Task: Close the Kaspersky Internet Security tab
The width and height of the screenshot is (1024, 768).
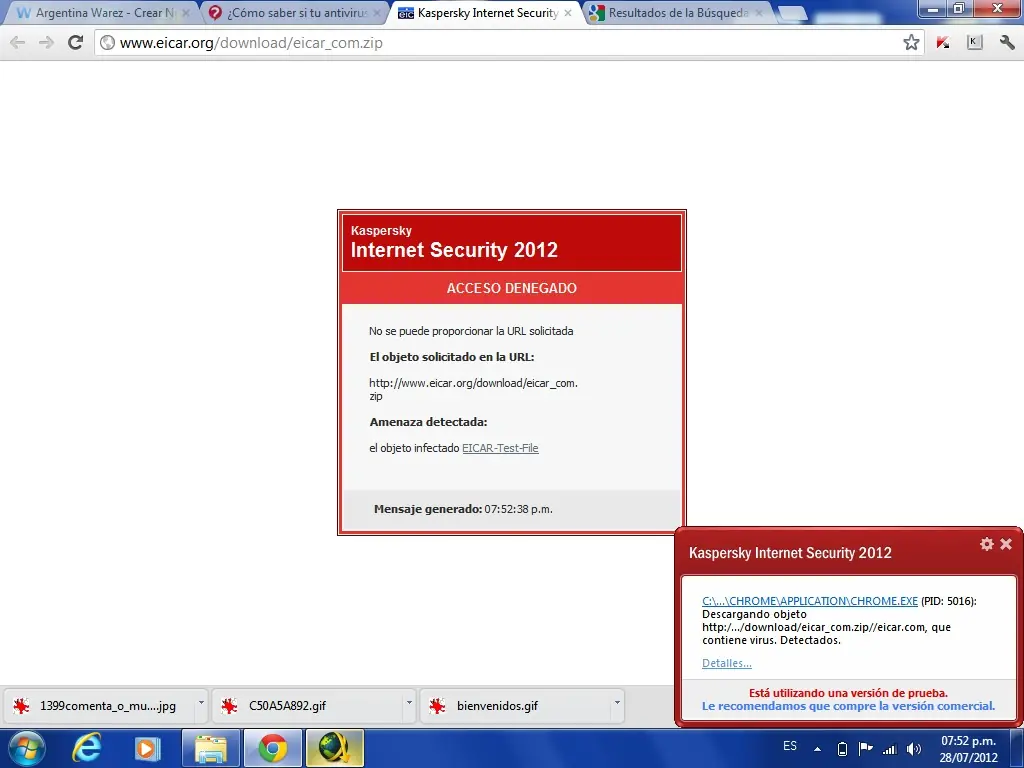Action: [x=568, y=13]
